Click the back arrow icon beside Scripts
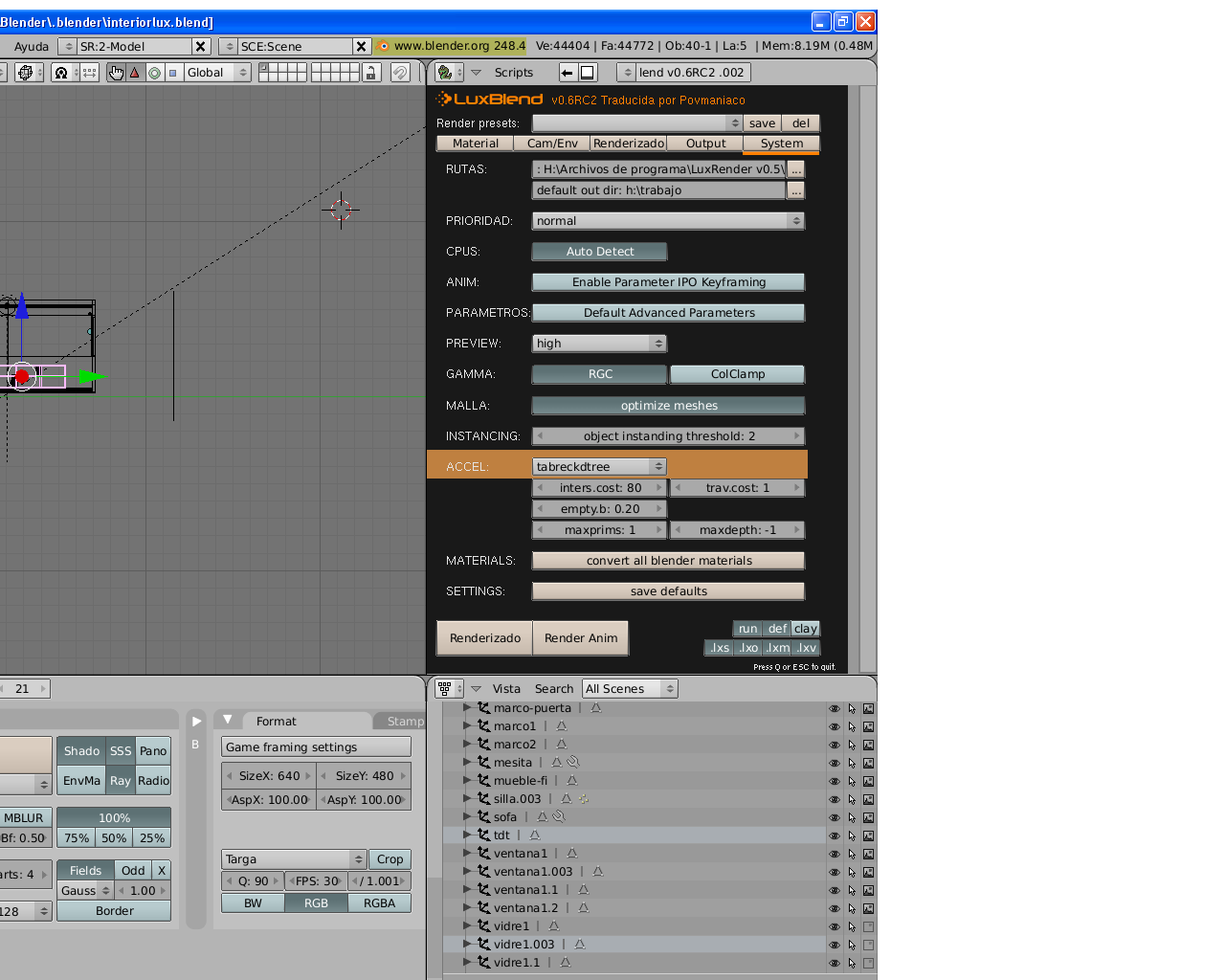Image resolution: width=1225 pixels, height=980 pixels. click(x=568, y=73)
